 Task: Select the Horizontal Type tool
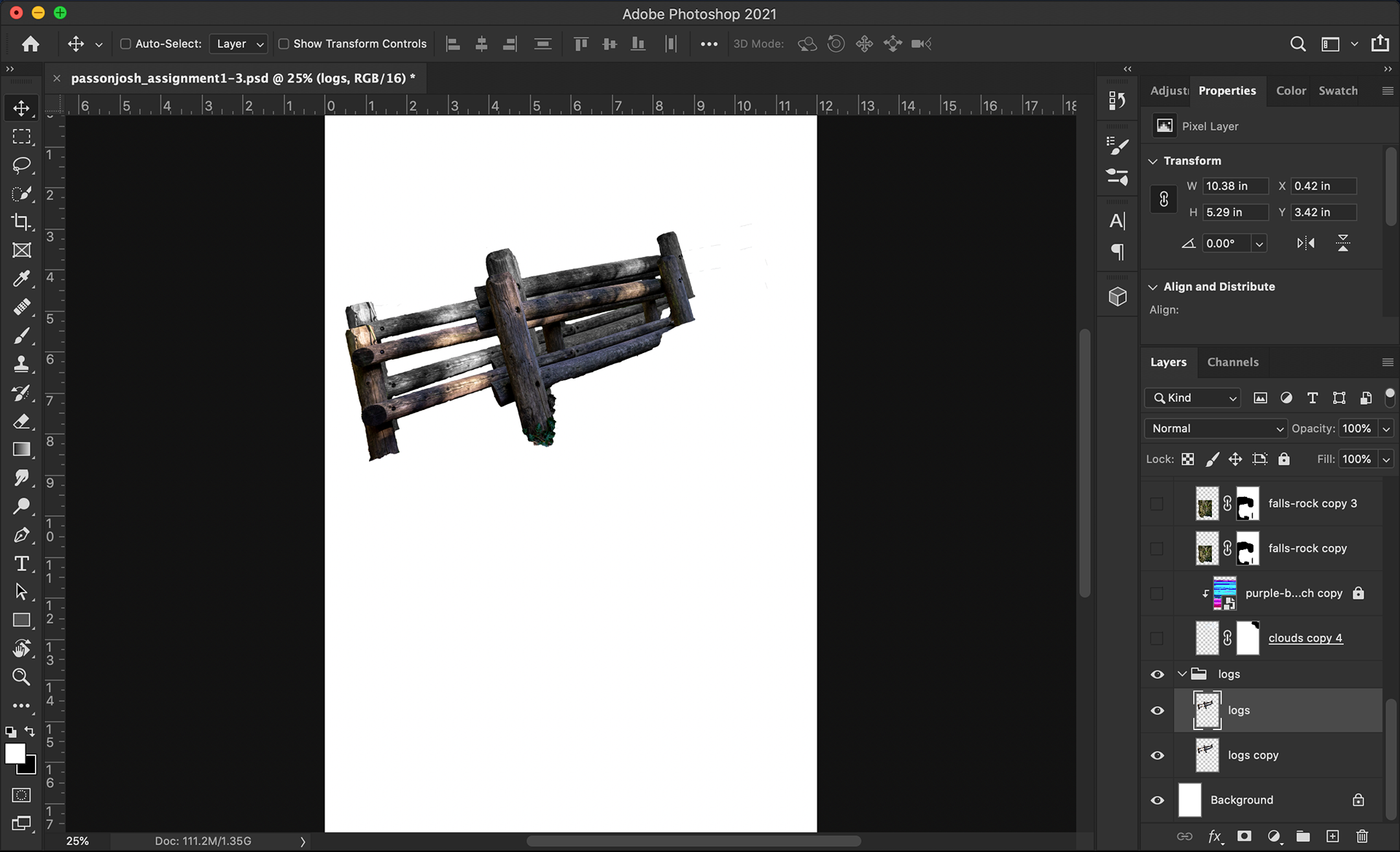pos(21,564)
